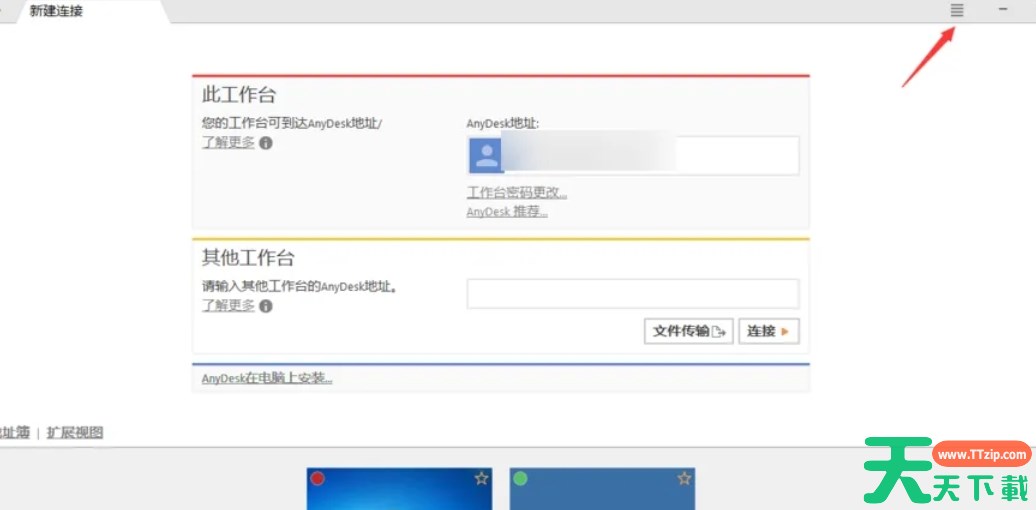
Task: Click the info icon under 此工作台
Action: pos(266,143)
